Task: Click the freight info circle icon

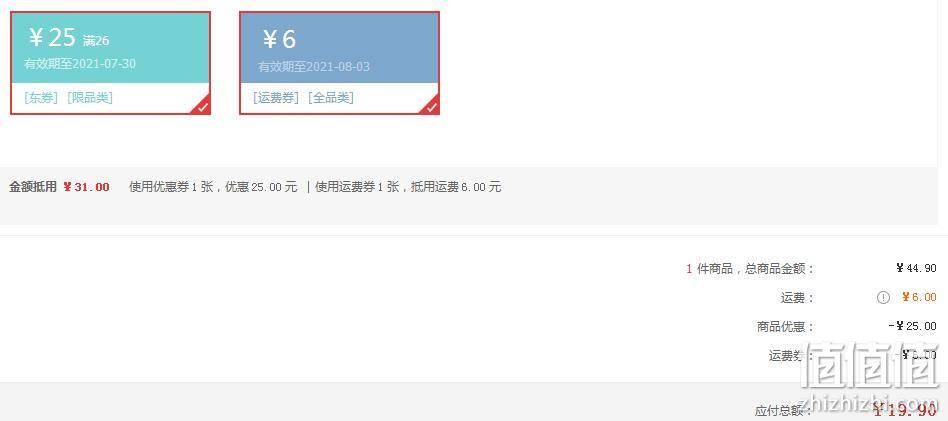Action: [883, 298]
